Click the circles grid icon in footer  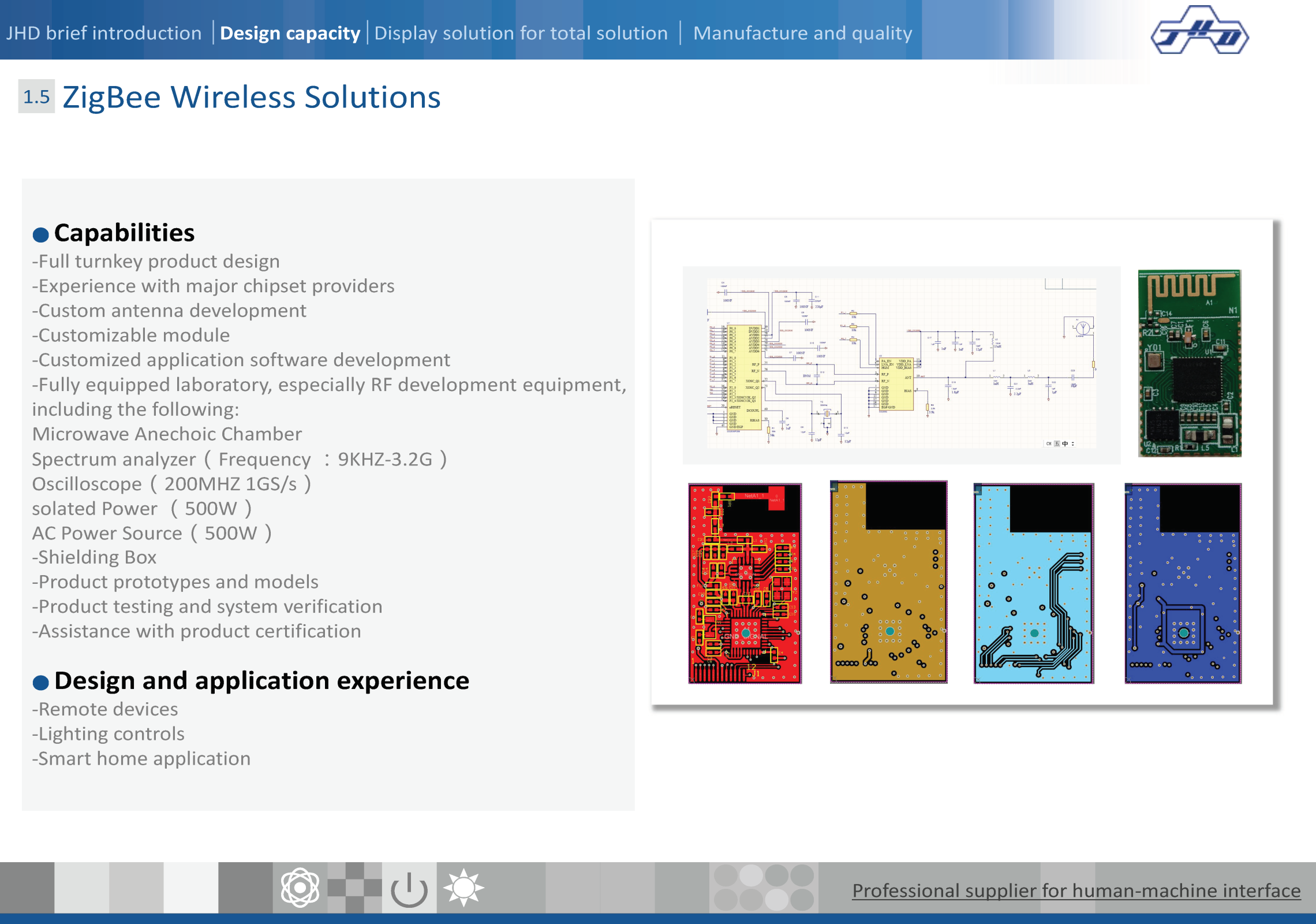coord(763,888)
